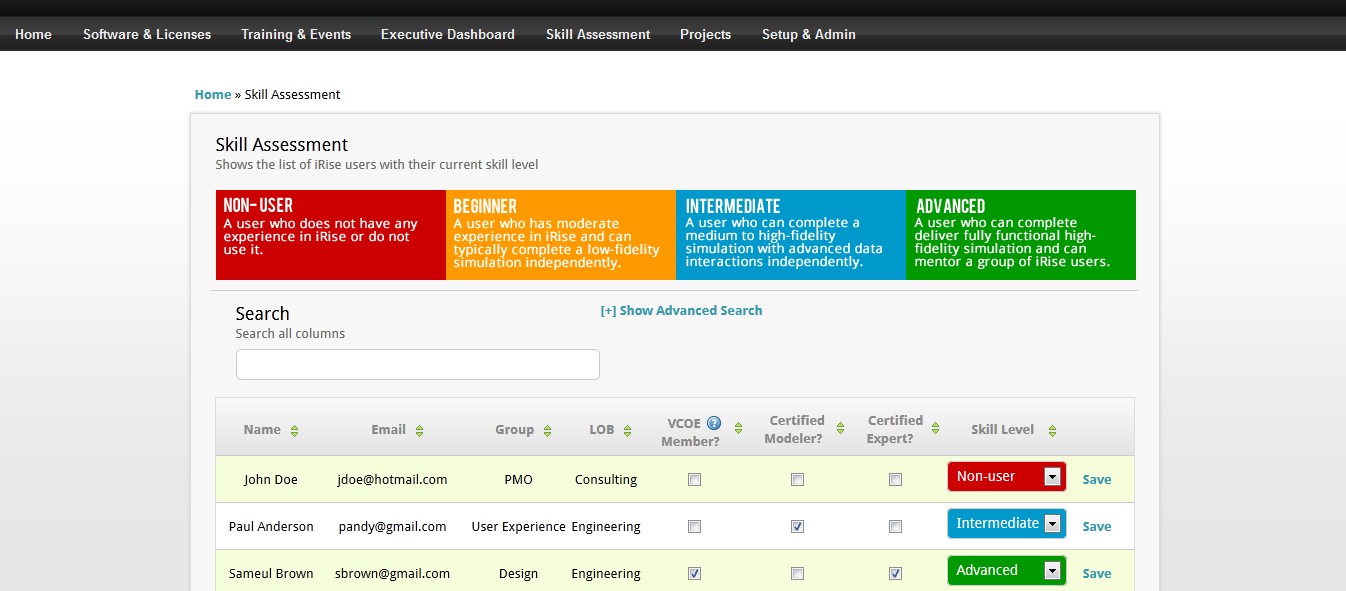Click the Home breadcrumb link
Screen dimensions: 1346x591
213,95
